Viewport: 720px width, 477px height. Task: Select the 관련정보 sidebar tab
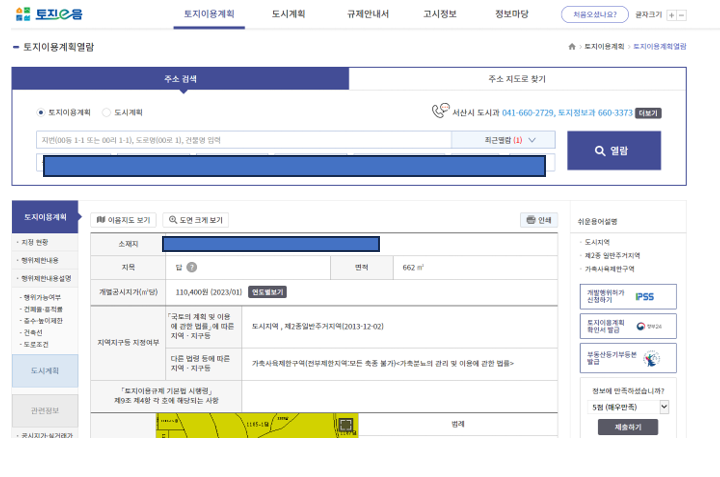coord(45,410)
